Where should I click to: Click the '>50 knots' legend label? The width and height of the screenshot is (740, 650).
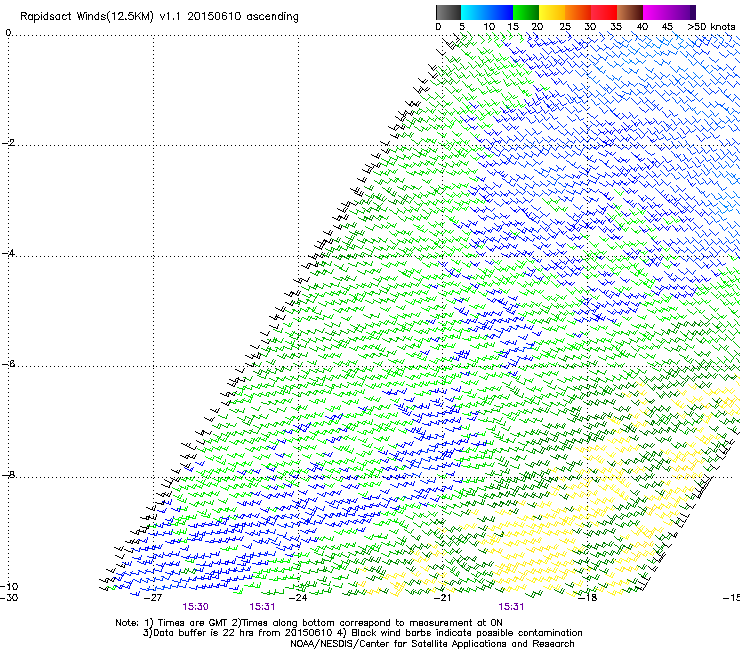711,27
